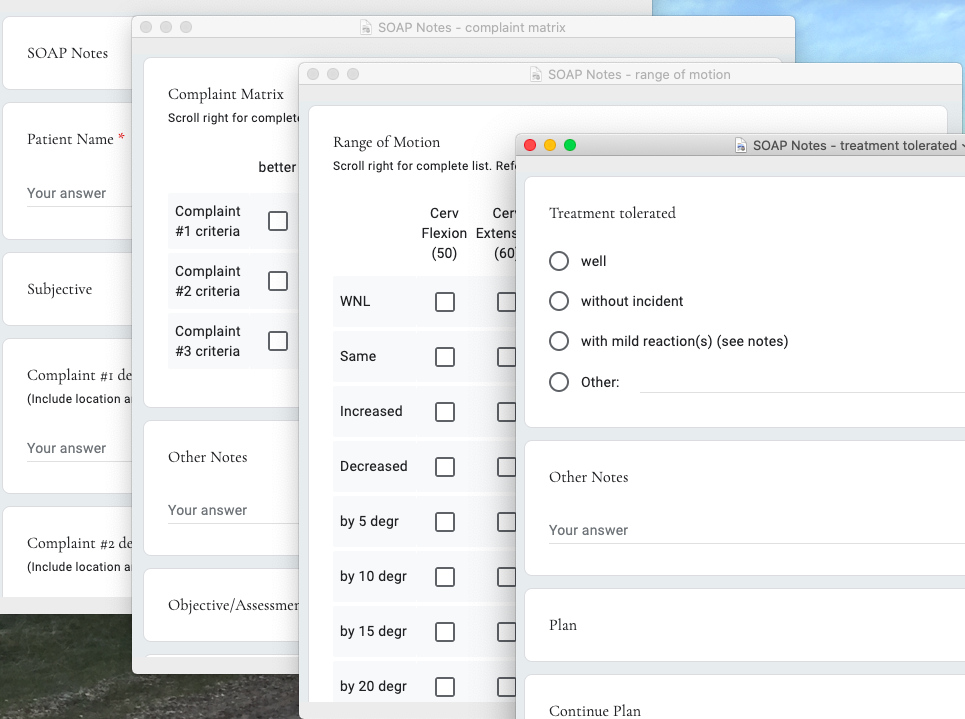Click the 'Subjective' section heading

point(60,289)
